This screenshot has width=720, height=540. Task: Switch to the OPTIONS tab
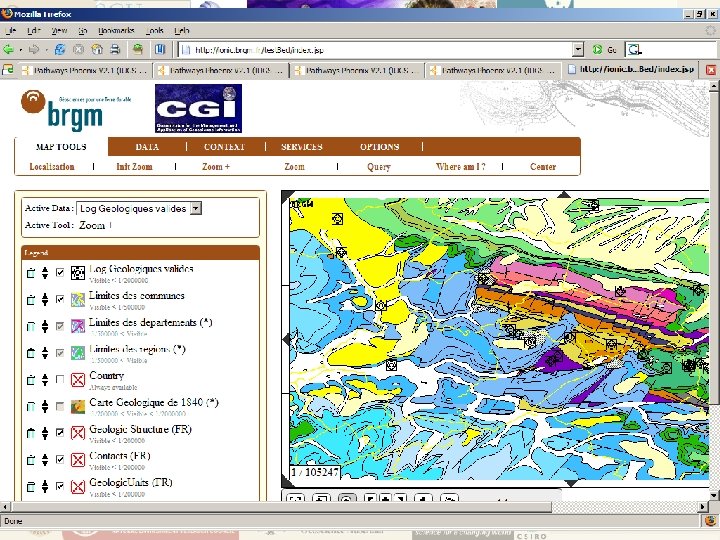point(379,147)
